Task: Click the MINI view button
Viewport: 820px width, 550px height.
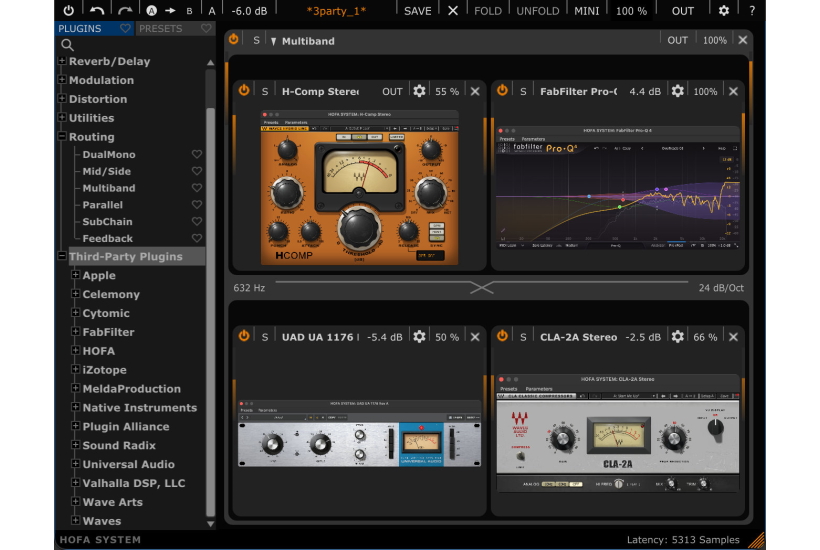Action: point(587,10)
